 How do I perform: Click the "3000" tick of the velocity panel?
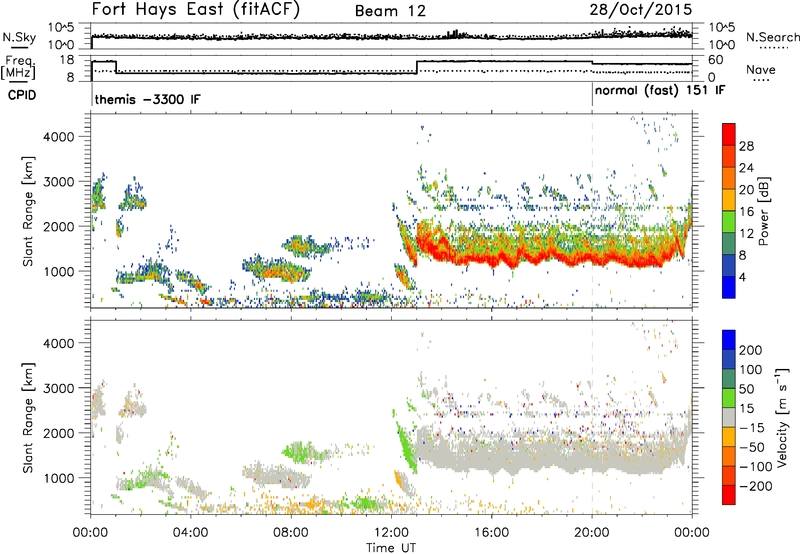click(59, 388)
